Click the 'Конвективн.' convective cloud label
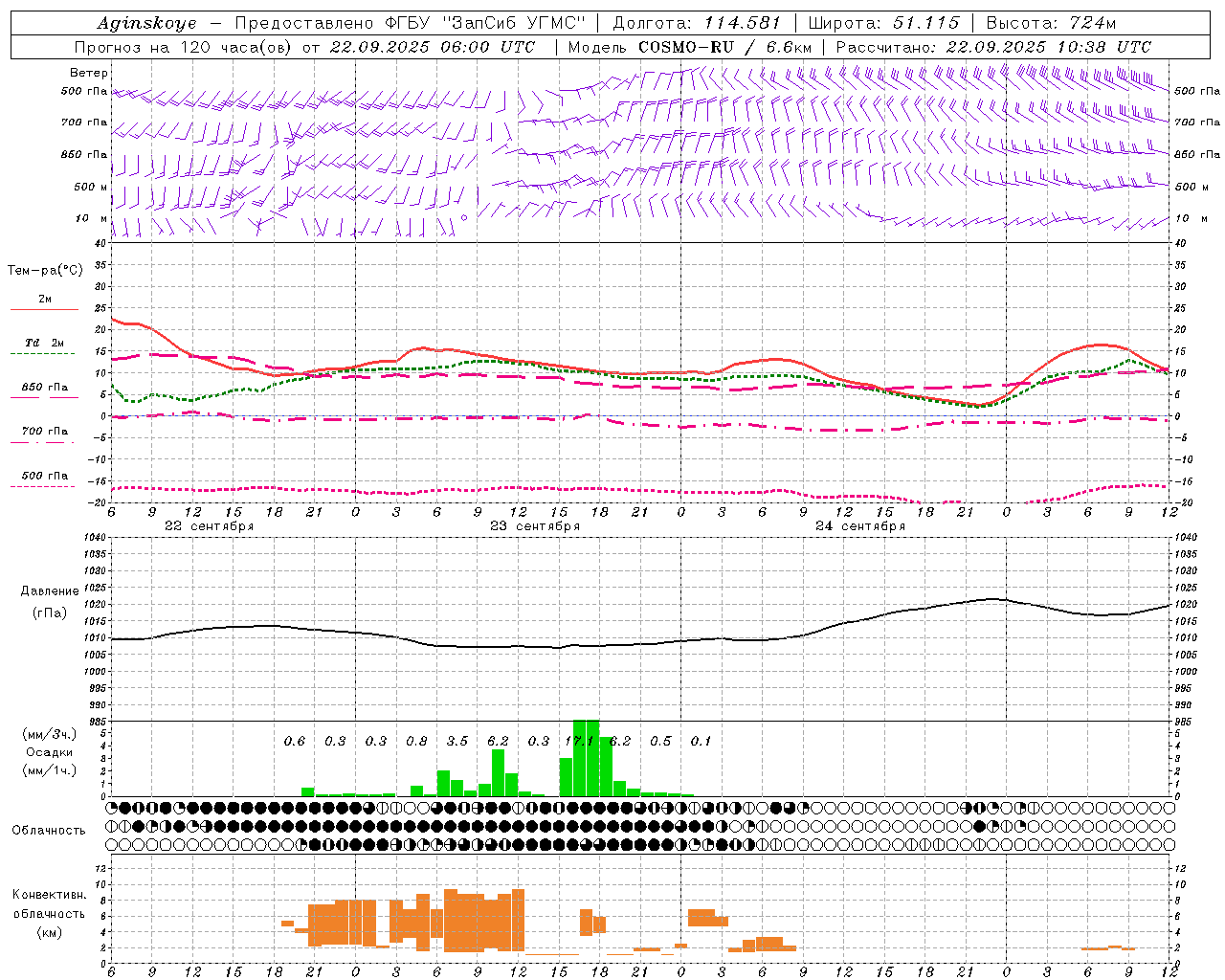Viewport: 1225px width, 980px height. (x=50, y=895)
